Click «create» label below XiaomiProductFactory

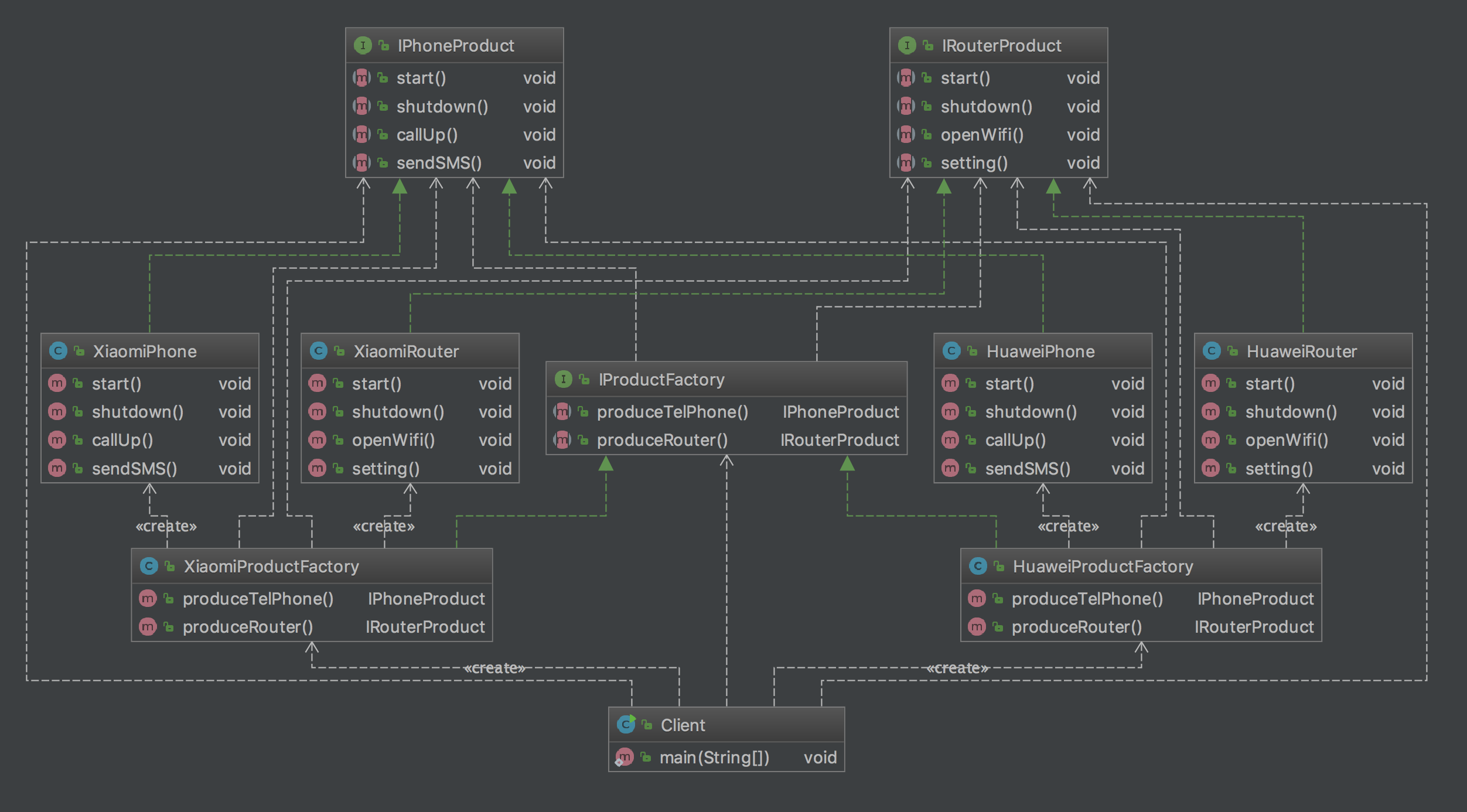pyautogui.click(x=494, y=668)
